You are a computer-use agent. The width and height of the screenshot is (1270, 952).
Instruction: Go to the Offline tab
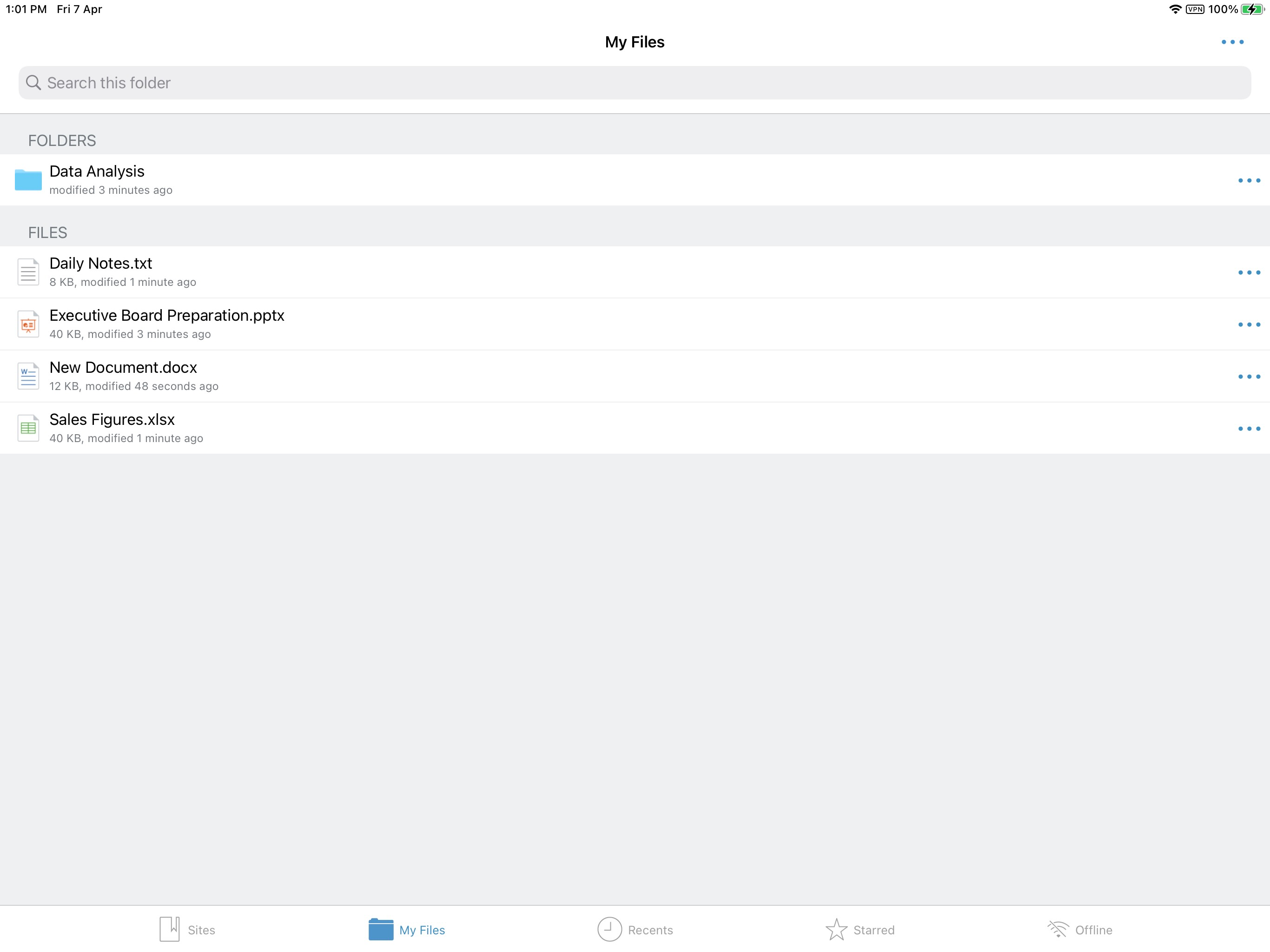tap(1079, 930)
